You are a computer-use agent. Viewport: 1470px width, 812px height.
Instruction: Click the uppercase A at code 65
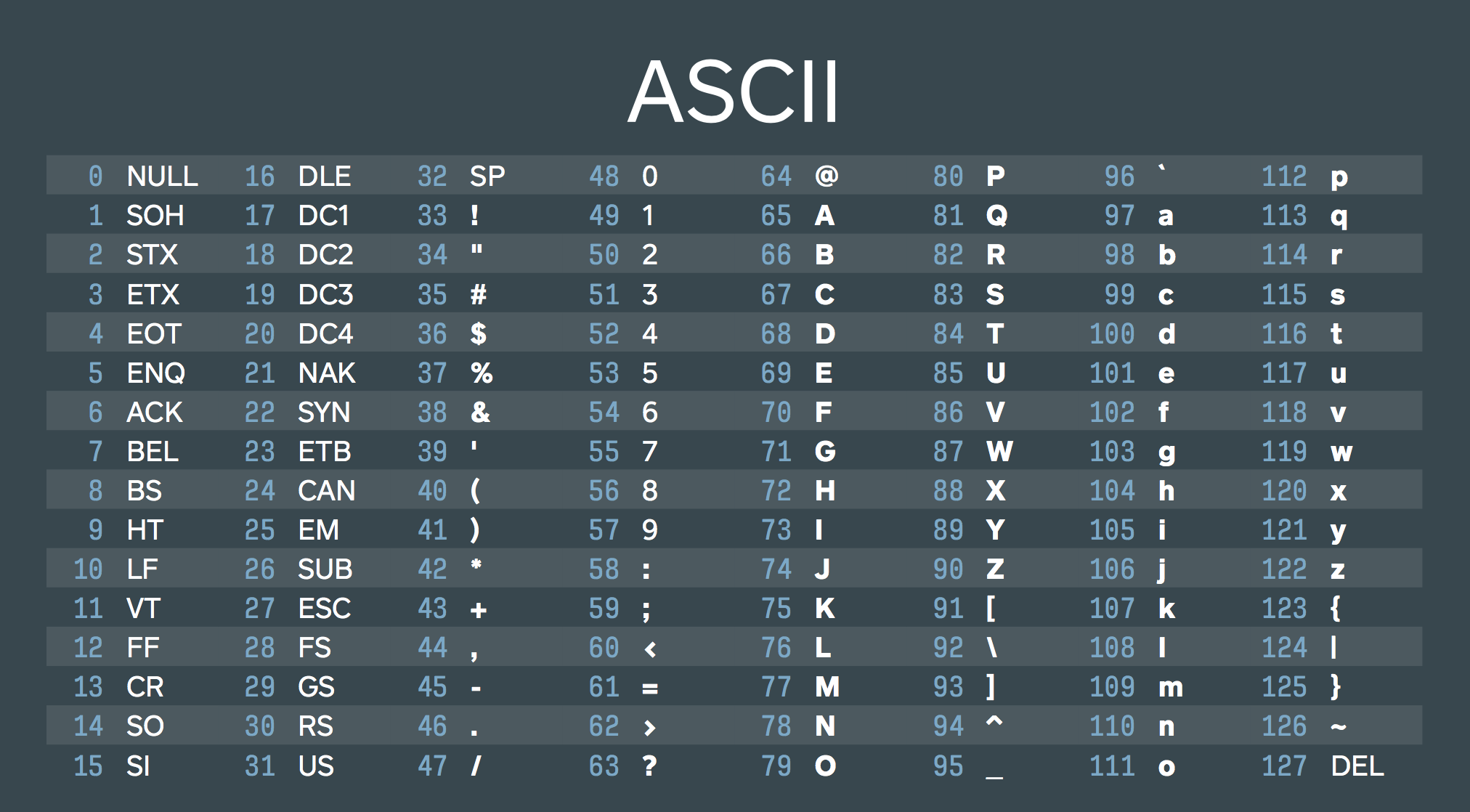click(x=824, y=215)
